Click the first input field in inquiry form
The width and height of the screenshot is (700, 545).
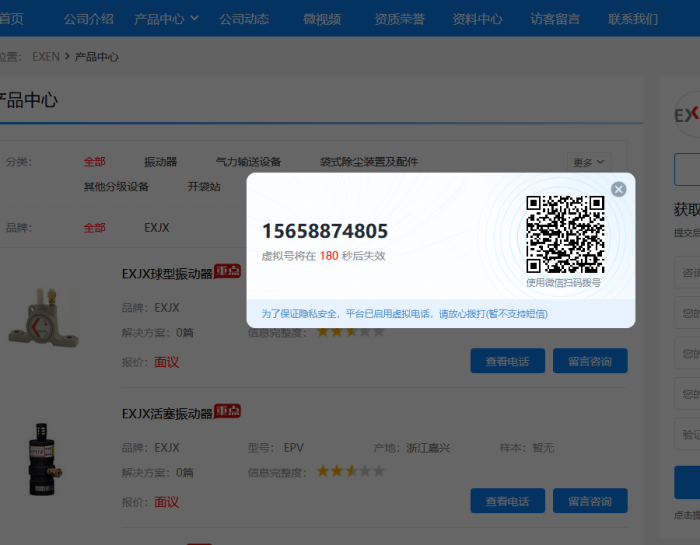688,272
